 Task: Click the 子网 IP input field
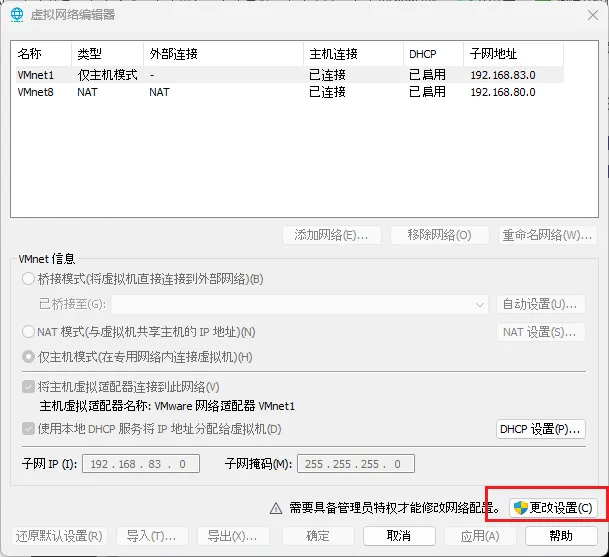141,464
